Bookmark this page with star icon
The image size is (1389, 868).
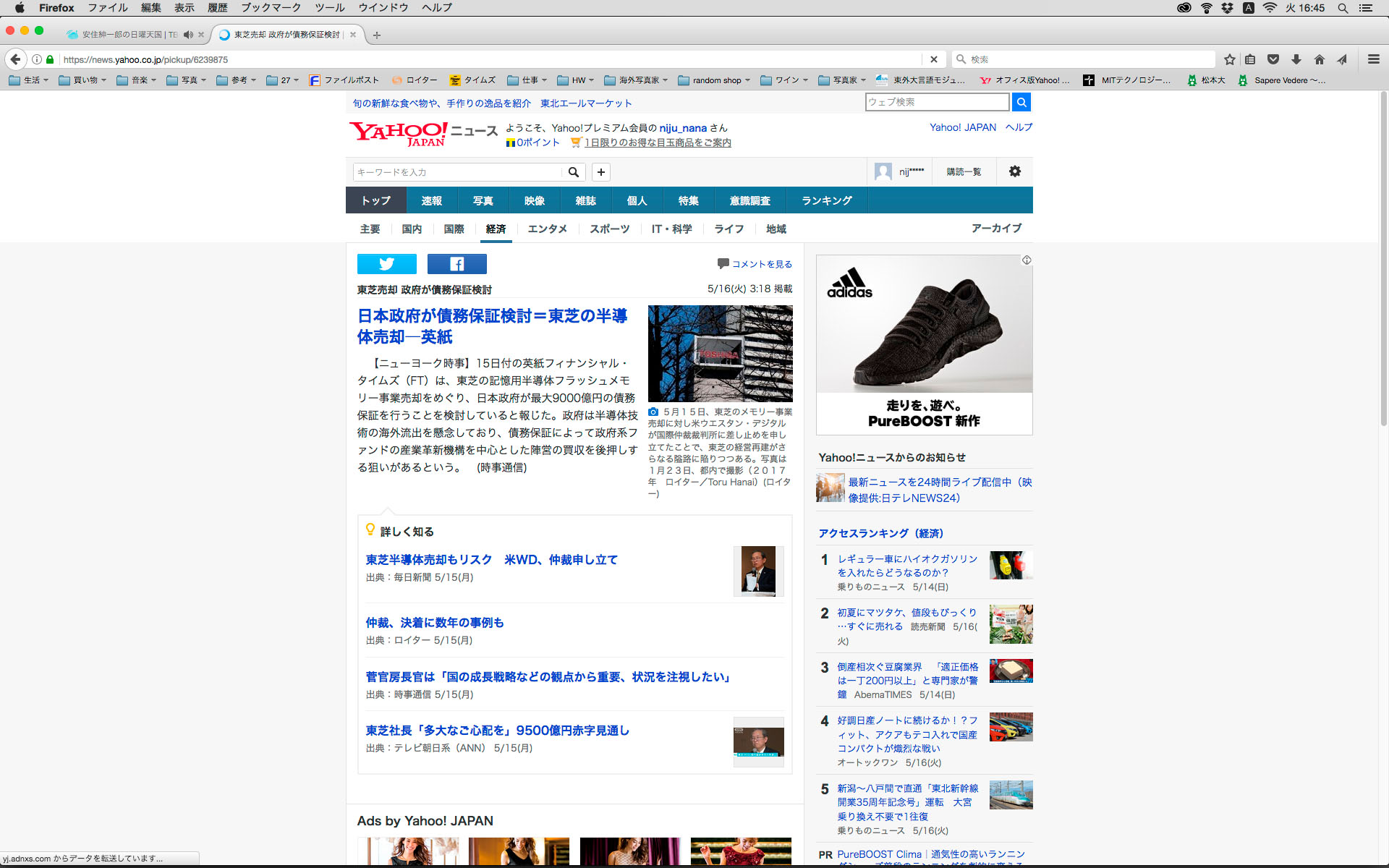[1229, 59]
